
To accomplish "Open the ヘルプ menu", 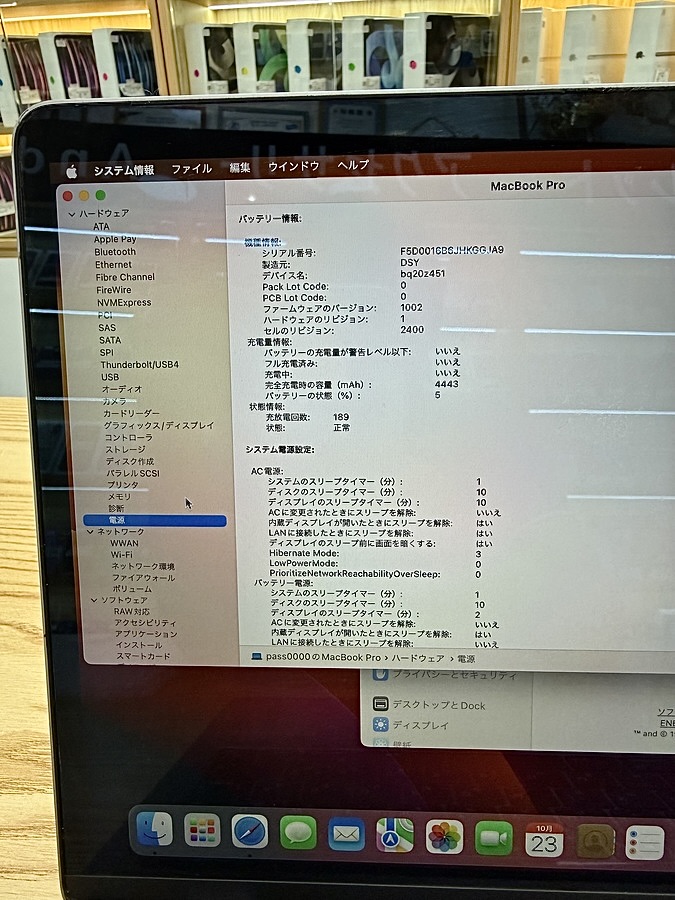I will (354, 165).
